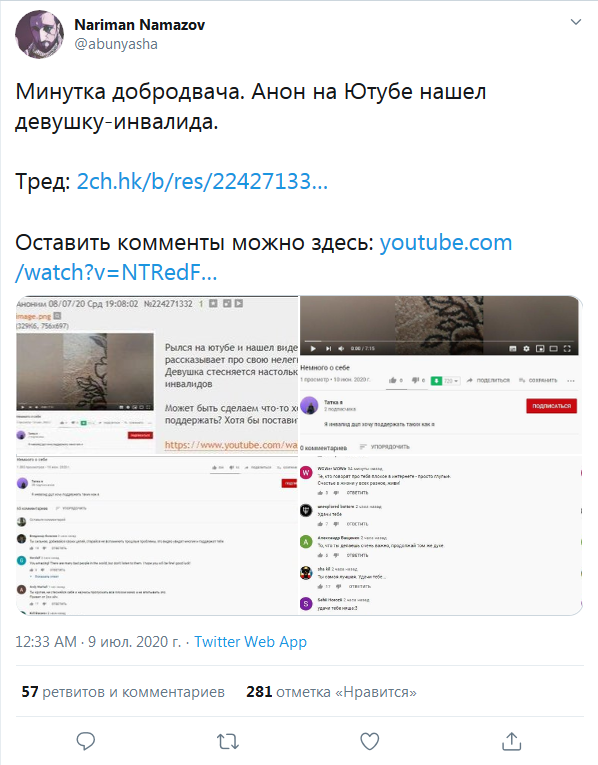Open the Nariman Namazov display name

tap(140, 24)
